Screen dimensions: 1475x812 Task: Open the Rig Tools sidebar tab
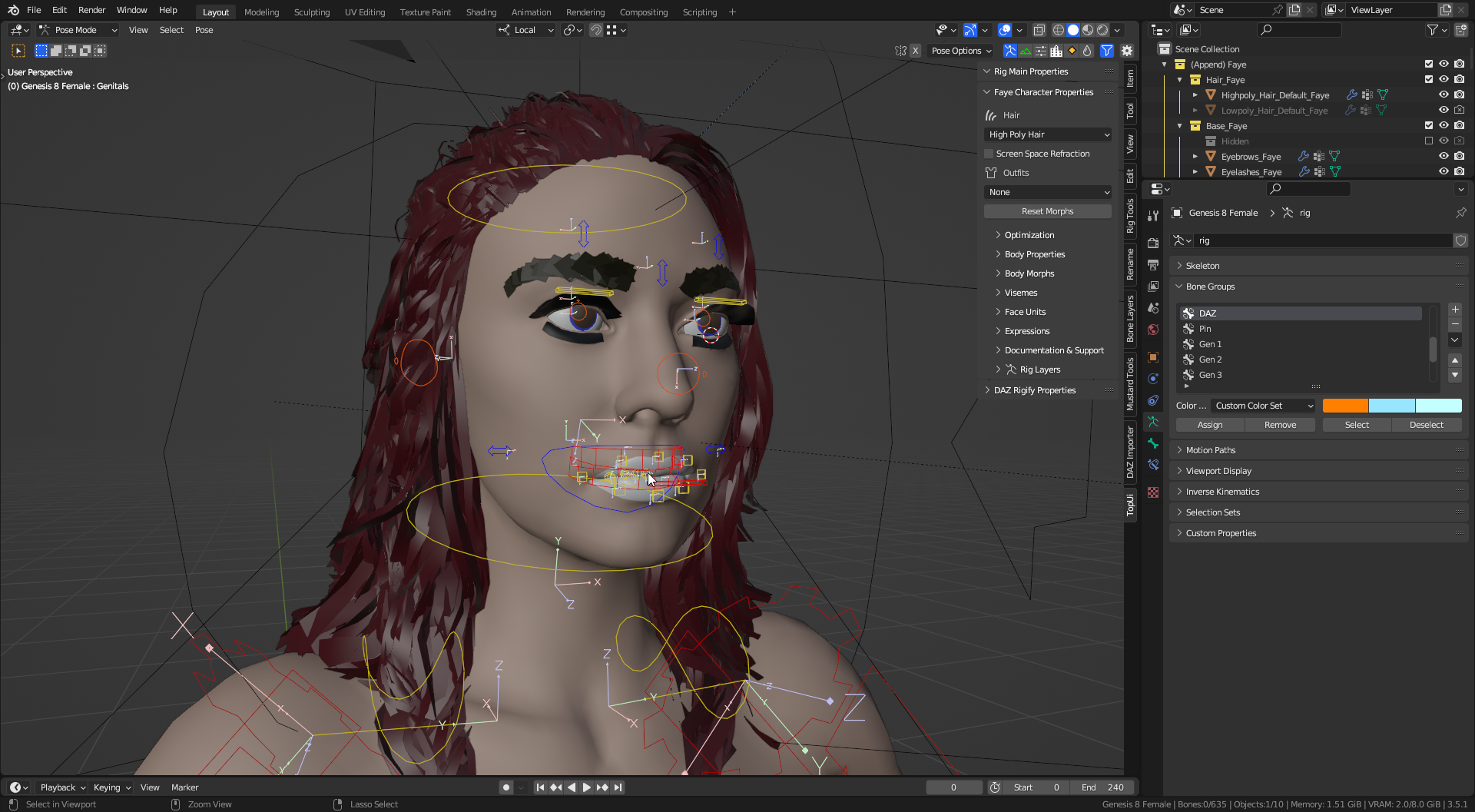point(1130,216)
